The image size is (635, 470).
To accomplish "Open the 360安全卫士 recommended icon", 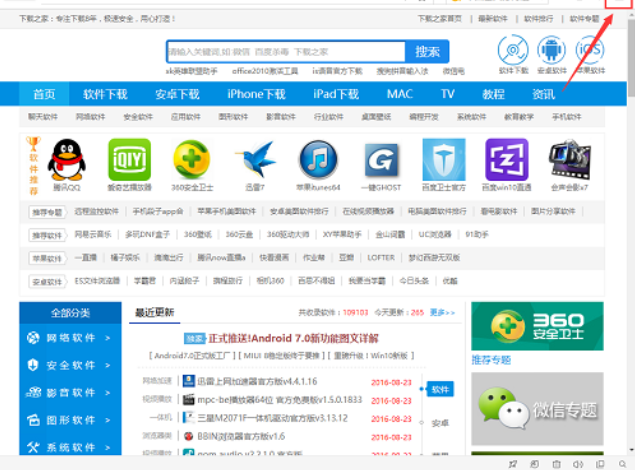I will click(192, 160).
